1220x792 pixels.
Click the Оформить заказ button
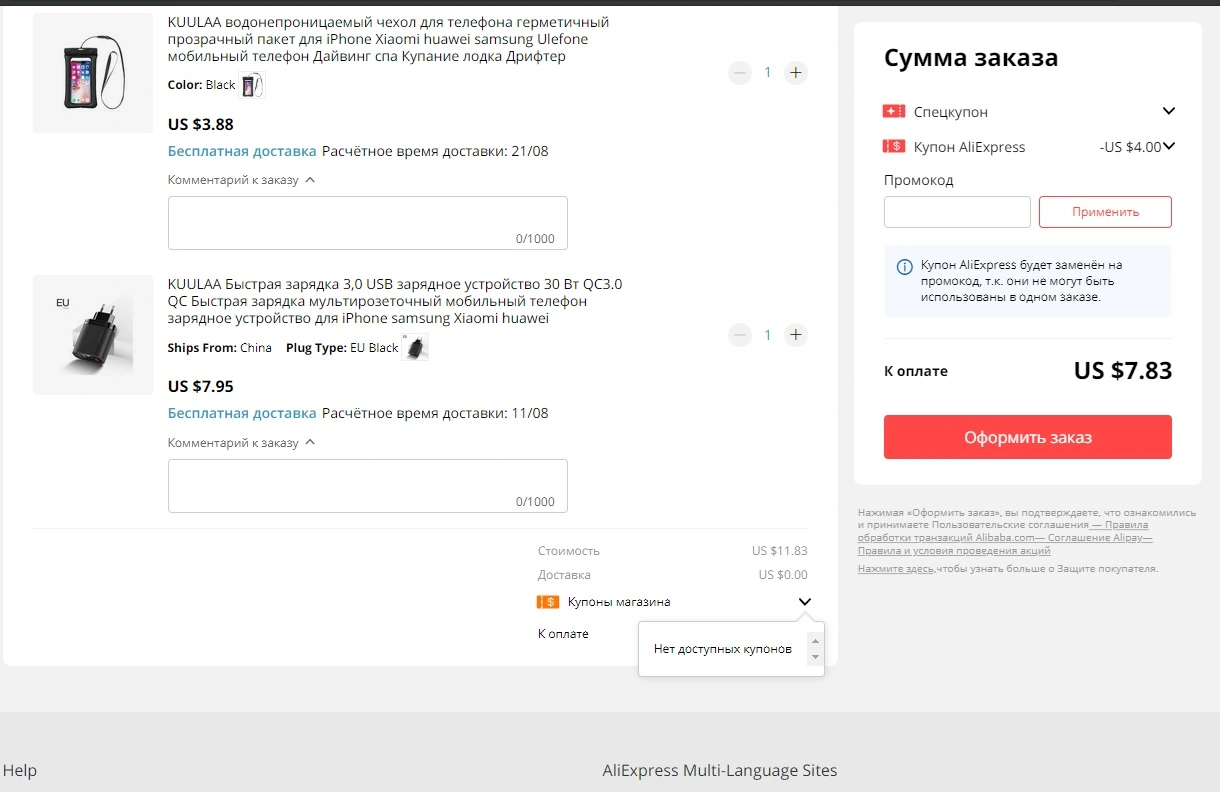1027,437
